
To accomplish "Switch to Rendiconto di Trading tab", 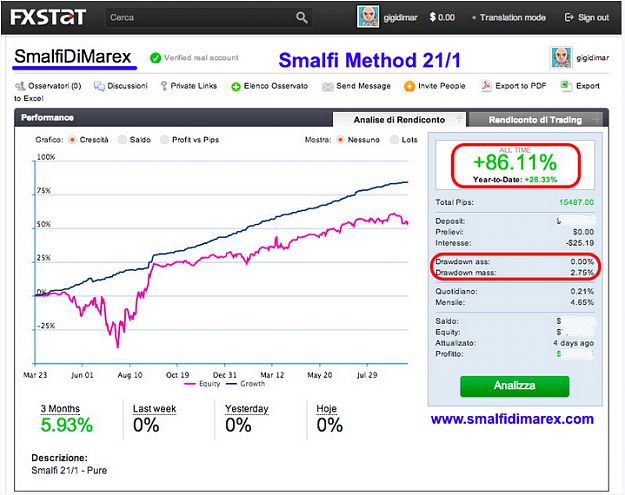I will coord(535,120).
